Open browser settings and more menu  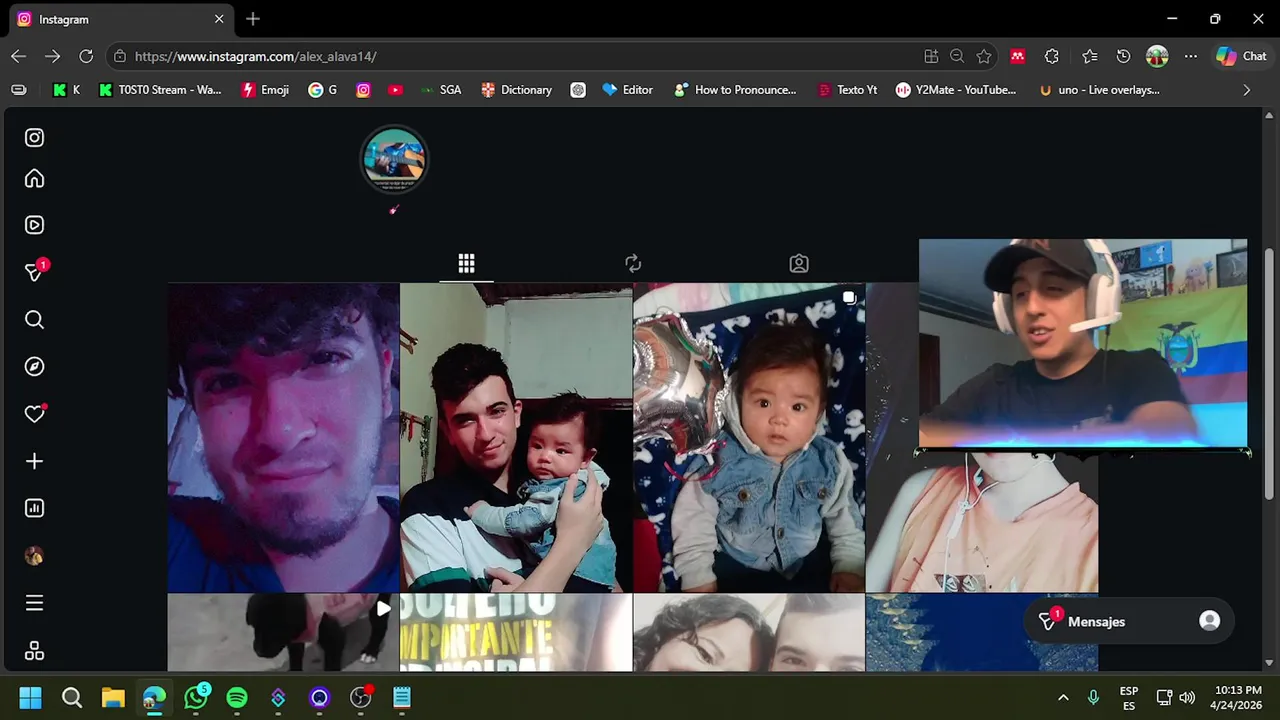pos(1191,56)
